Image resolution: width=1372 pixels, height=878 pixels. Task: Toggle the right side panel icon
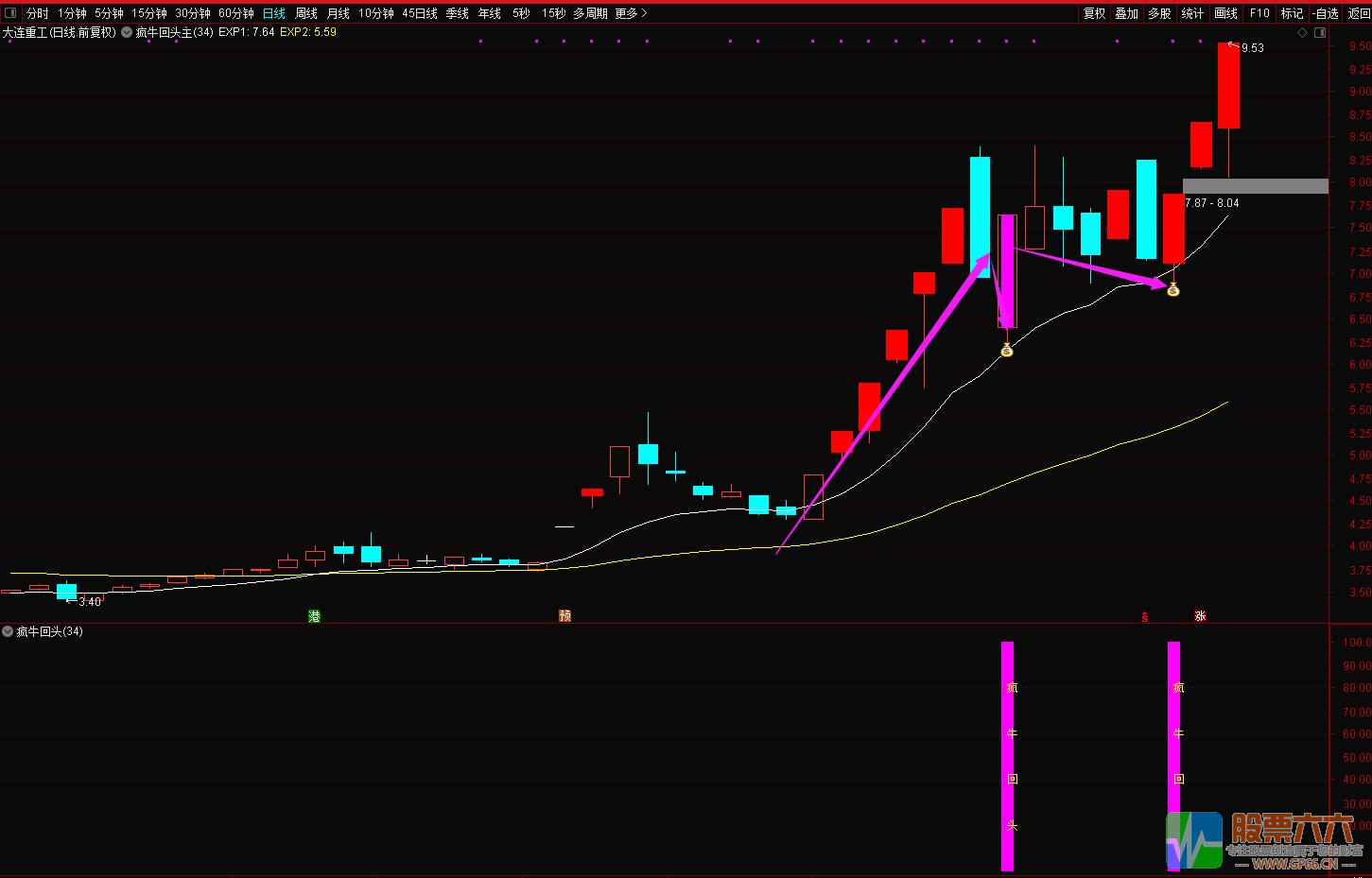(x=1320, y=32)
